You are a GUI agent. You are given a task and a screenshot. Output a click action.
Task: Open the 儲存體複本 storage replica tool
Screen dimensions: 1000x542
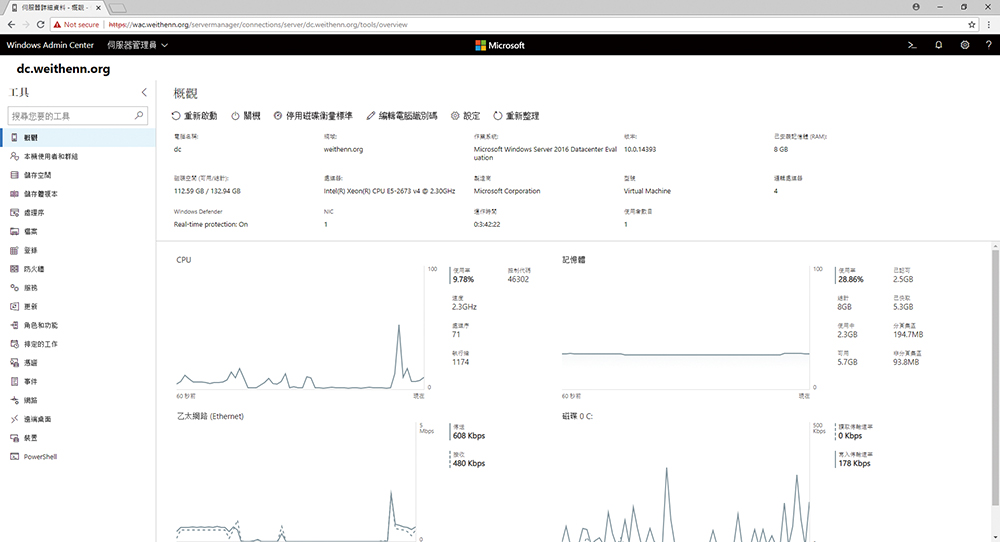point(77,194)
